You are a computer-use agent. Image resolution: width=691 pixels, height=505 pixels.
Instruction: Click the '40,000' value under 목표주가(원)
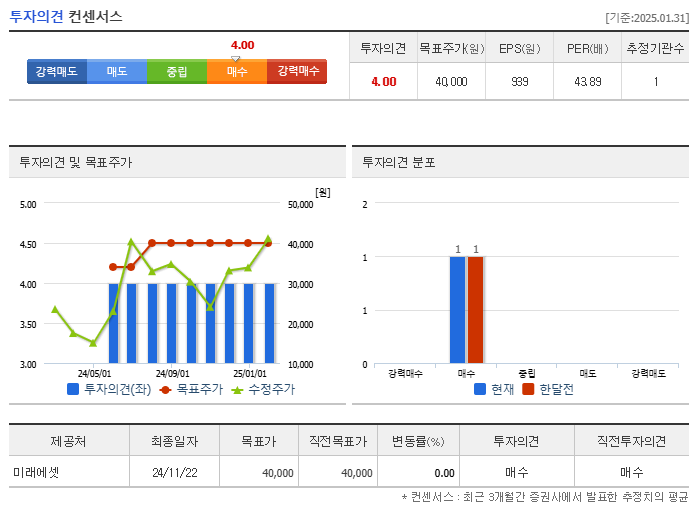pyautogui.click(x=451, y=82)
